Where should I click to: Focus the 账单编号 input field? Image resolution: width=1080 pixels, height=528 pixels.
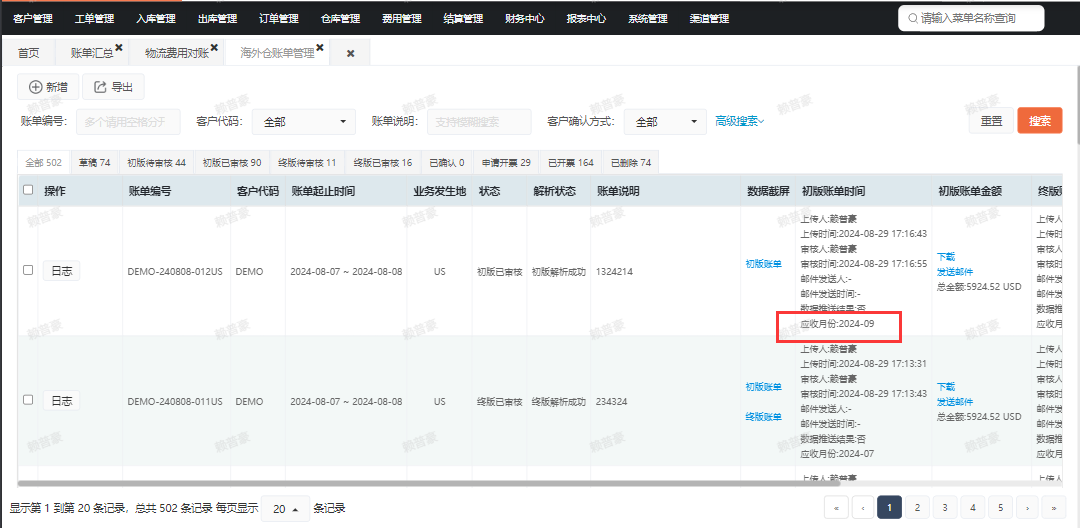tap(128, 122)
